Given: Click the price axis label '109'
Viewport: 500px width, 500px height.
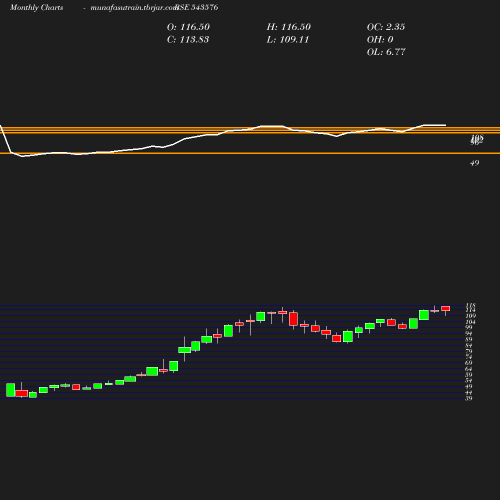Looking at the screenshot, I should pos(470,316).
